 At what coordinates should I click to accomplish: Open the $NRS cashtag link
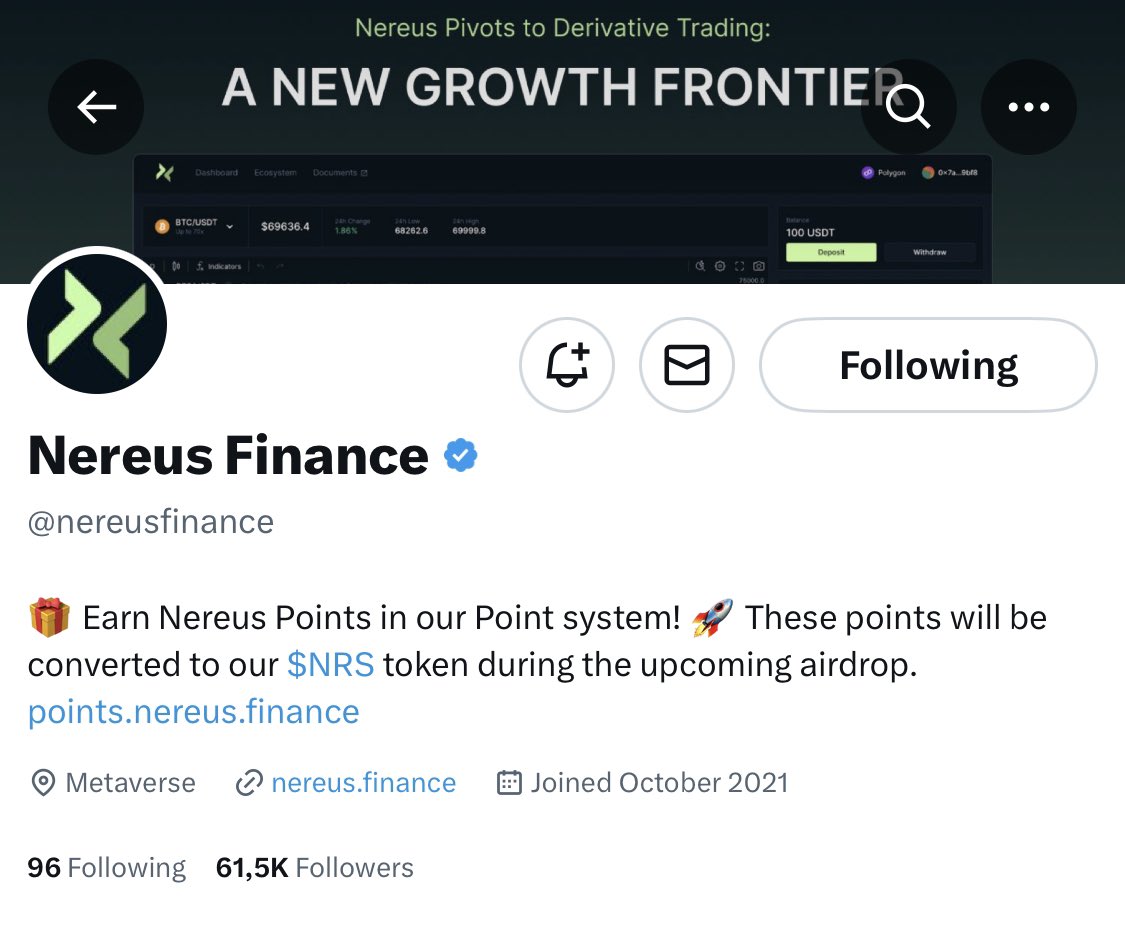click(x=331, y=665)
